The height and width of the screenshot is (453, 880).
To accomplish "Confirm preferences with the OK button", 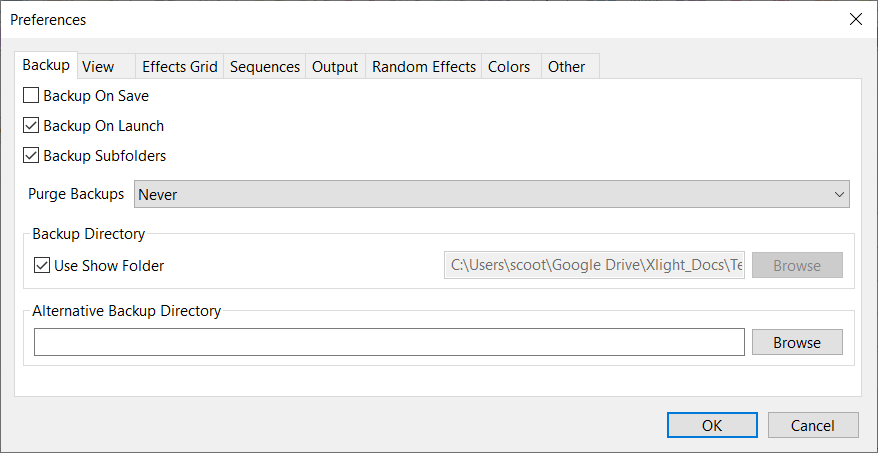I will click(x=712, y=425).
